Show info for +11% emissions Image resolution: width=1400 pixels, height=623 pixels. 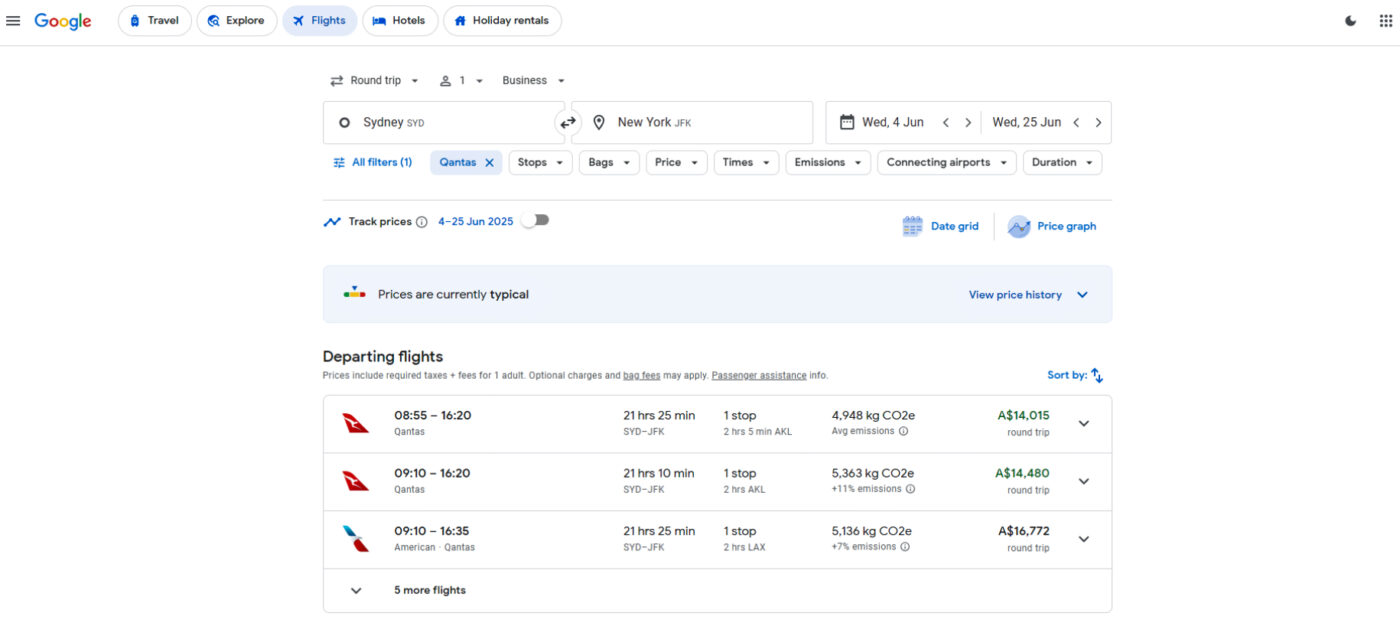tap(910, 489)
